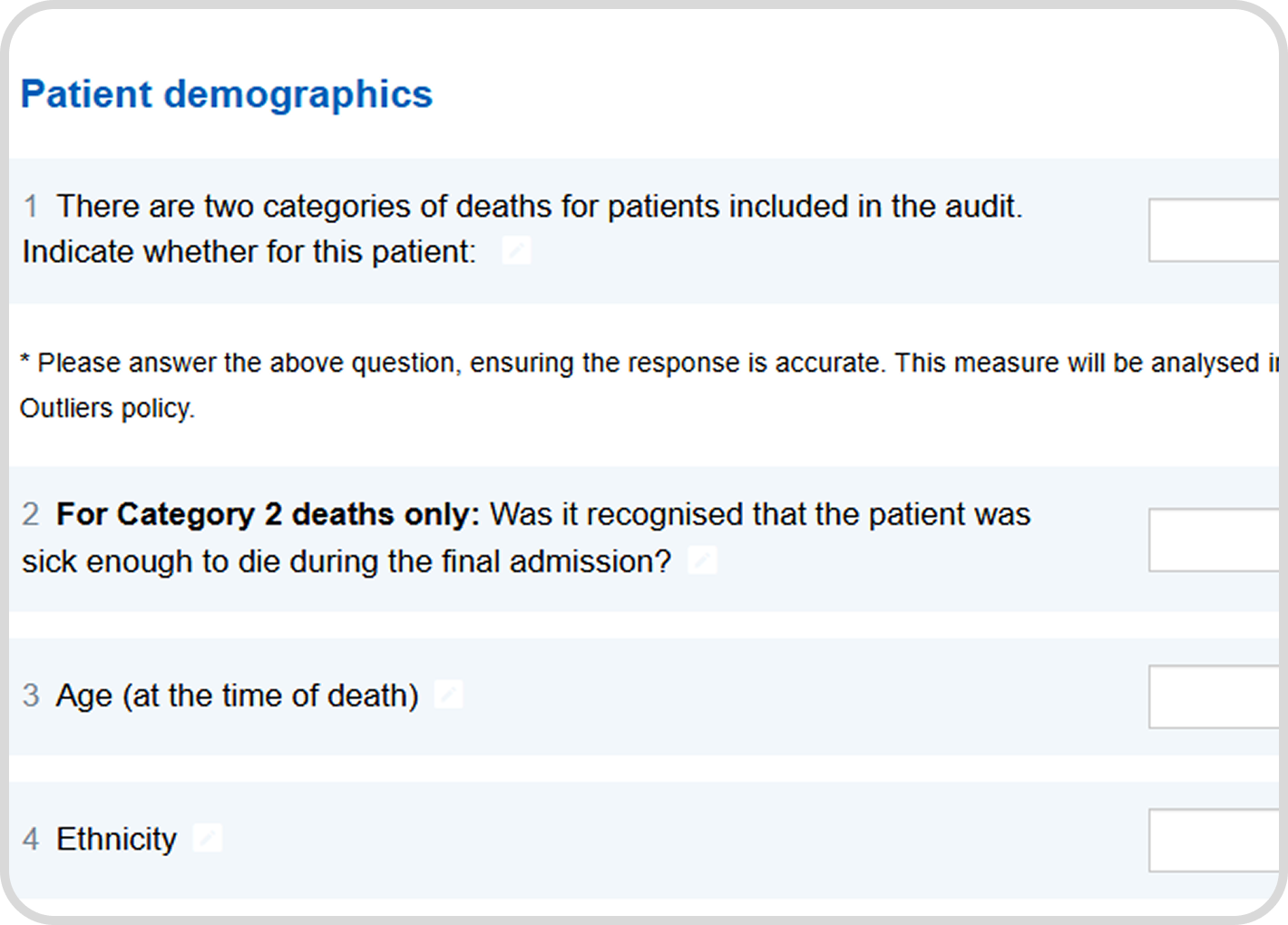This screenshot has width=1288, height=925.
Task: Click the Age at time of death field
Action: [x=1215, y=696]
